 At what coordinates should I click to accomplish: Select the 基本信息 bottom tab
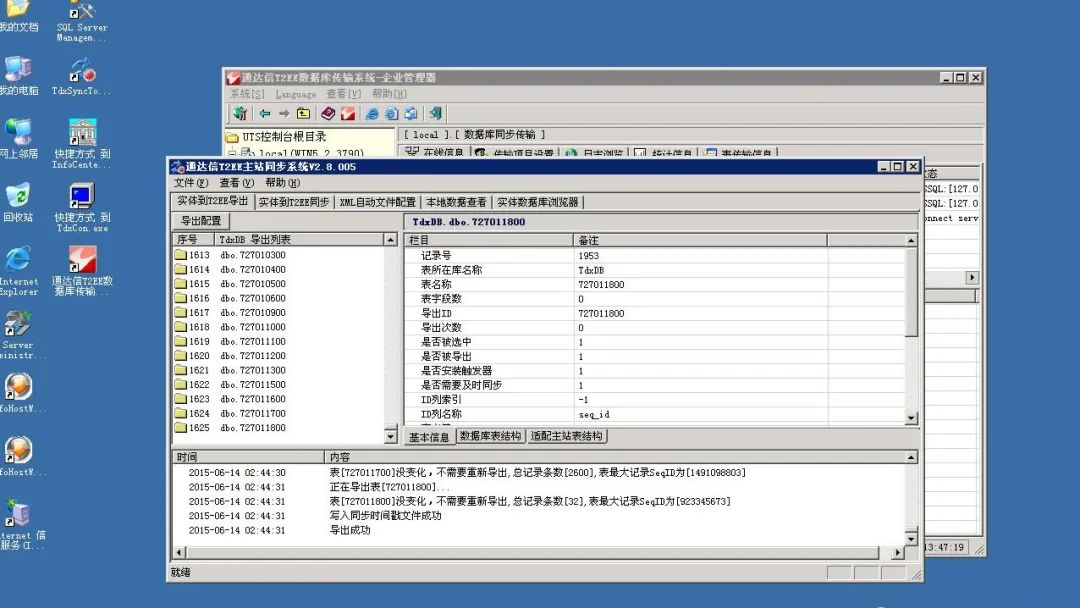pos(428,437)
